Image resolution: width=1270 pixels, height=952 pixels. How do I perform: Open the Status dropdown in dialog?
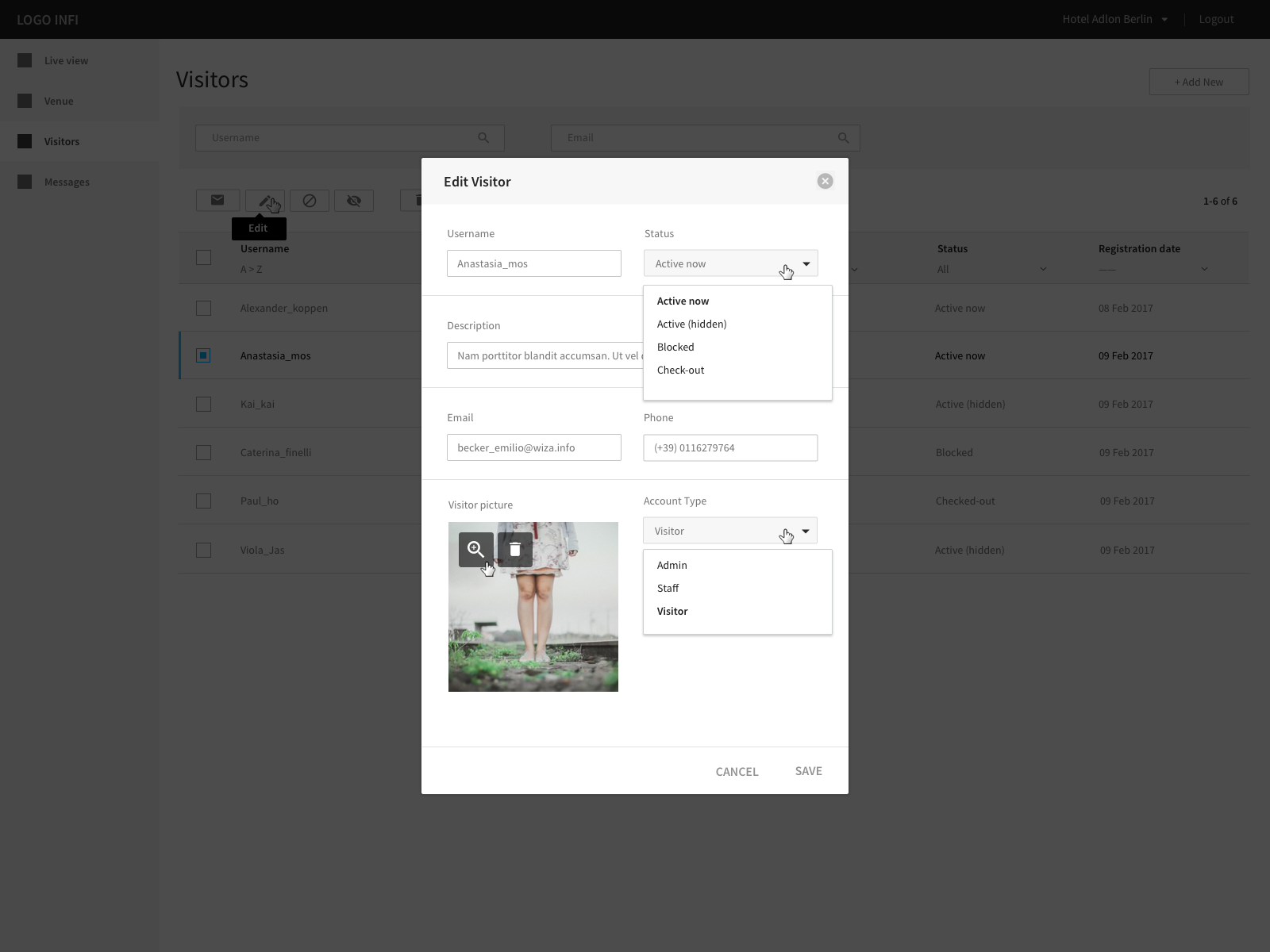(x=730, y=263)
